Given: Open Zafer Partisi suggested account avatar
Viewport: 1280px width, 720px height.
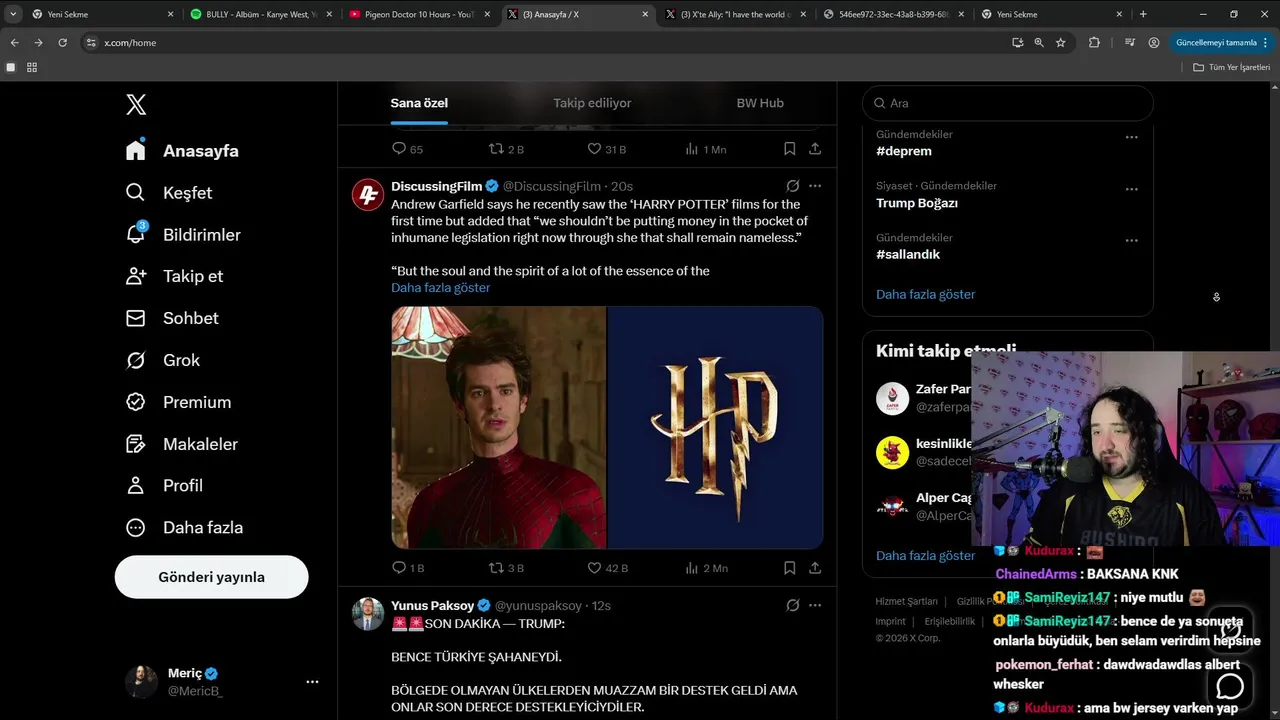Looking at the screenshot, I should pos(892,398).
